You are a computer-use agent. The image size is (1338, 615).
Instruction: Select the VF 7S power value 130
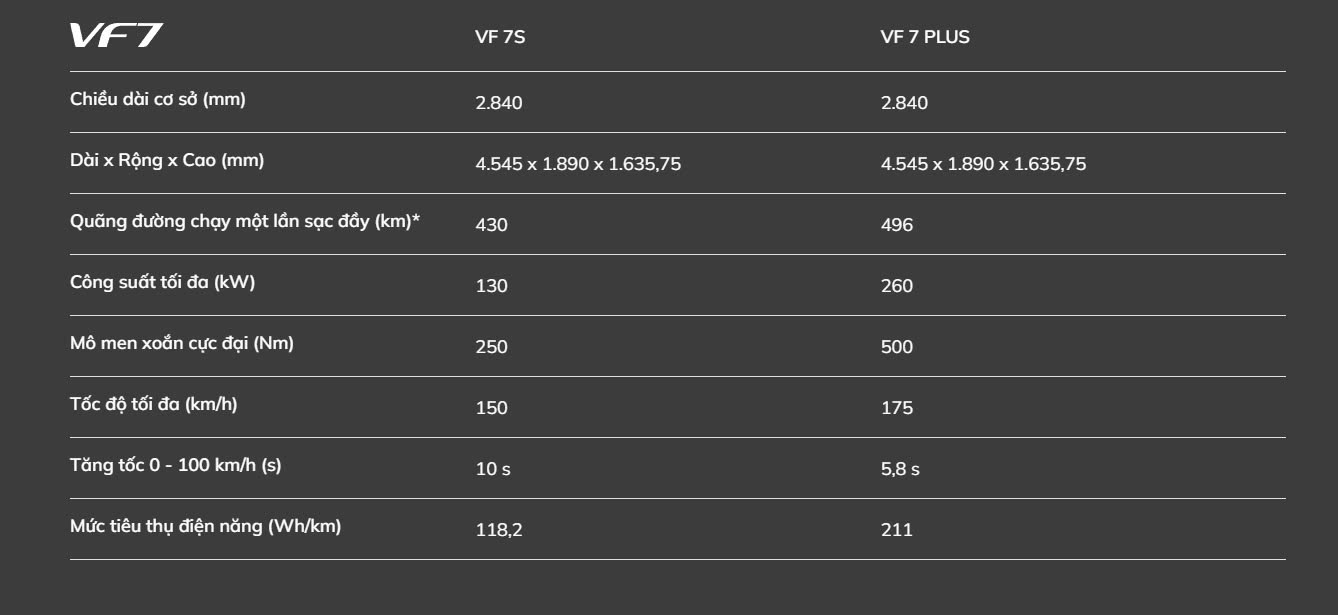[x=492, y=286]
